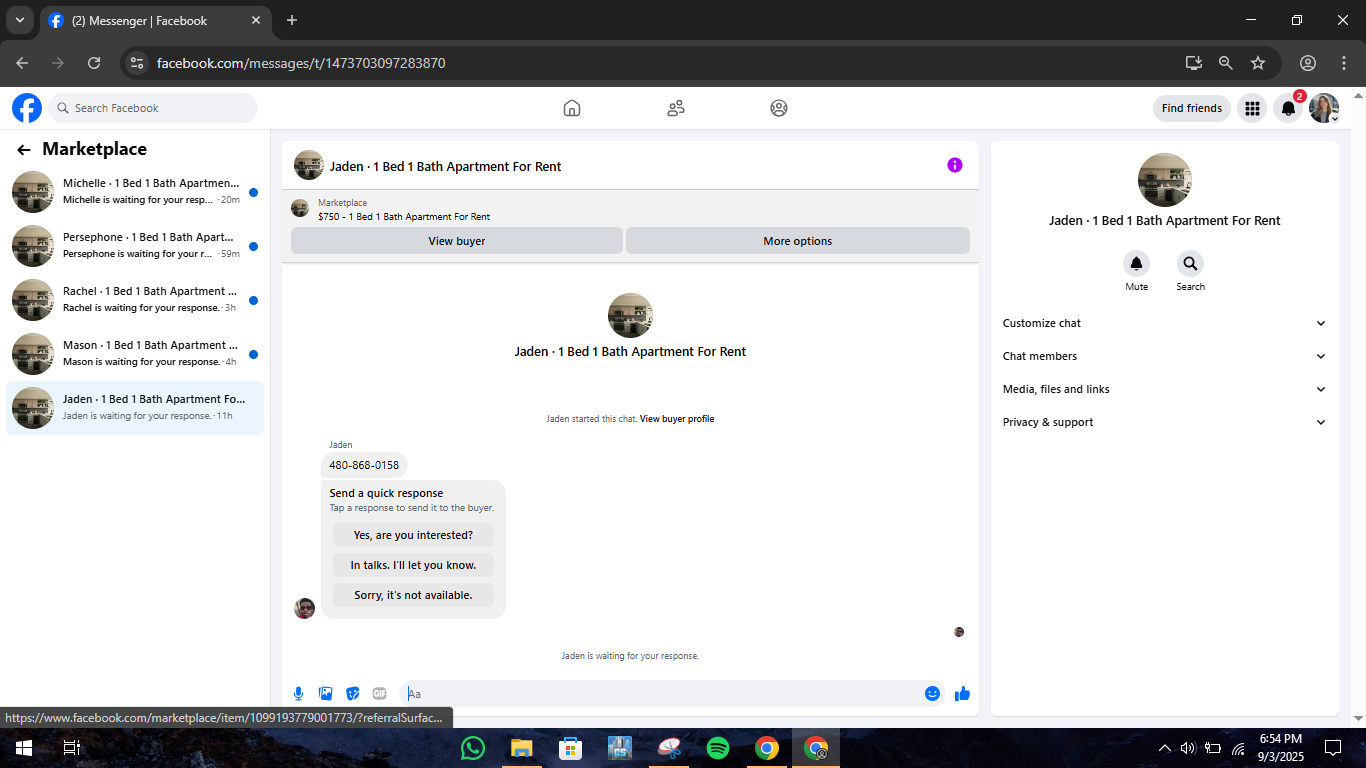The height and width of the screenshot is (768, 1366).
Task: Click the Find friends button
Action: point(1192,108)
